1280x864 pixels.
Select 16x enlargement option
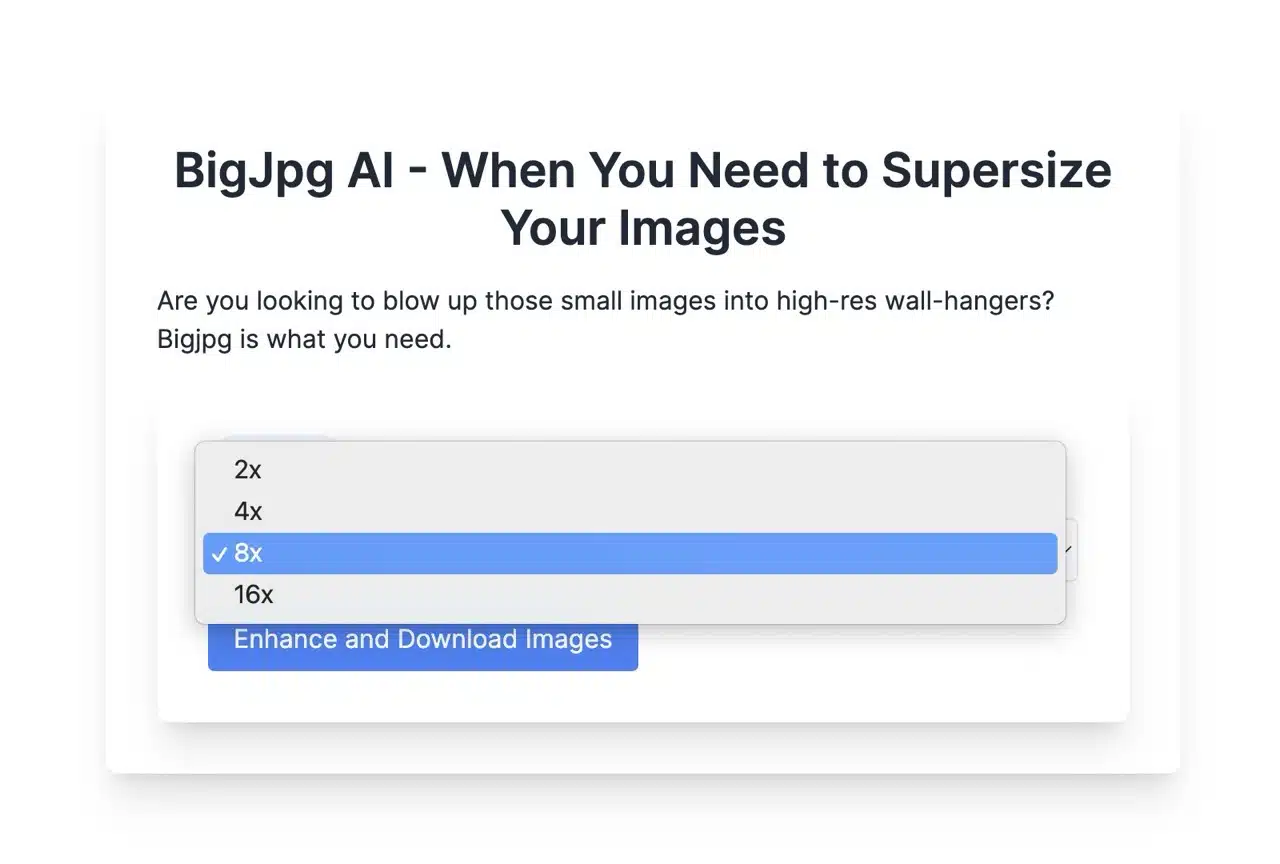(x=253, y=595)
